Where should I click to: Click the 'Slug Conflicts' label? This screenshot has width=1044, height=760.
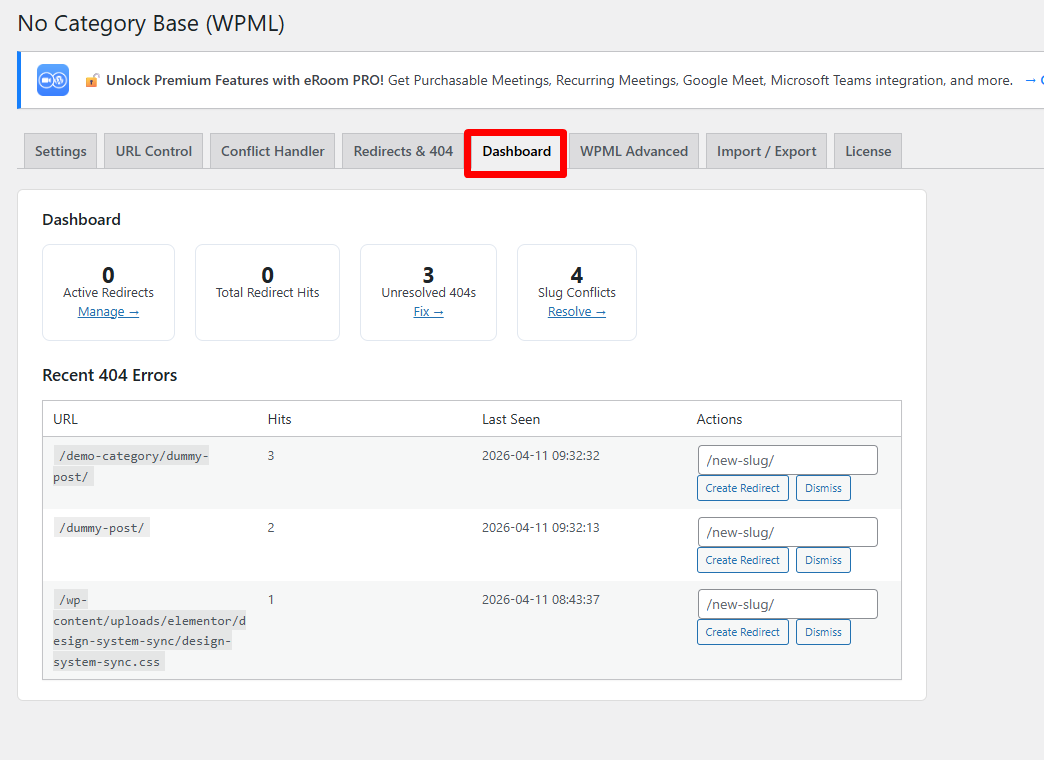click(x=577, y=292)
